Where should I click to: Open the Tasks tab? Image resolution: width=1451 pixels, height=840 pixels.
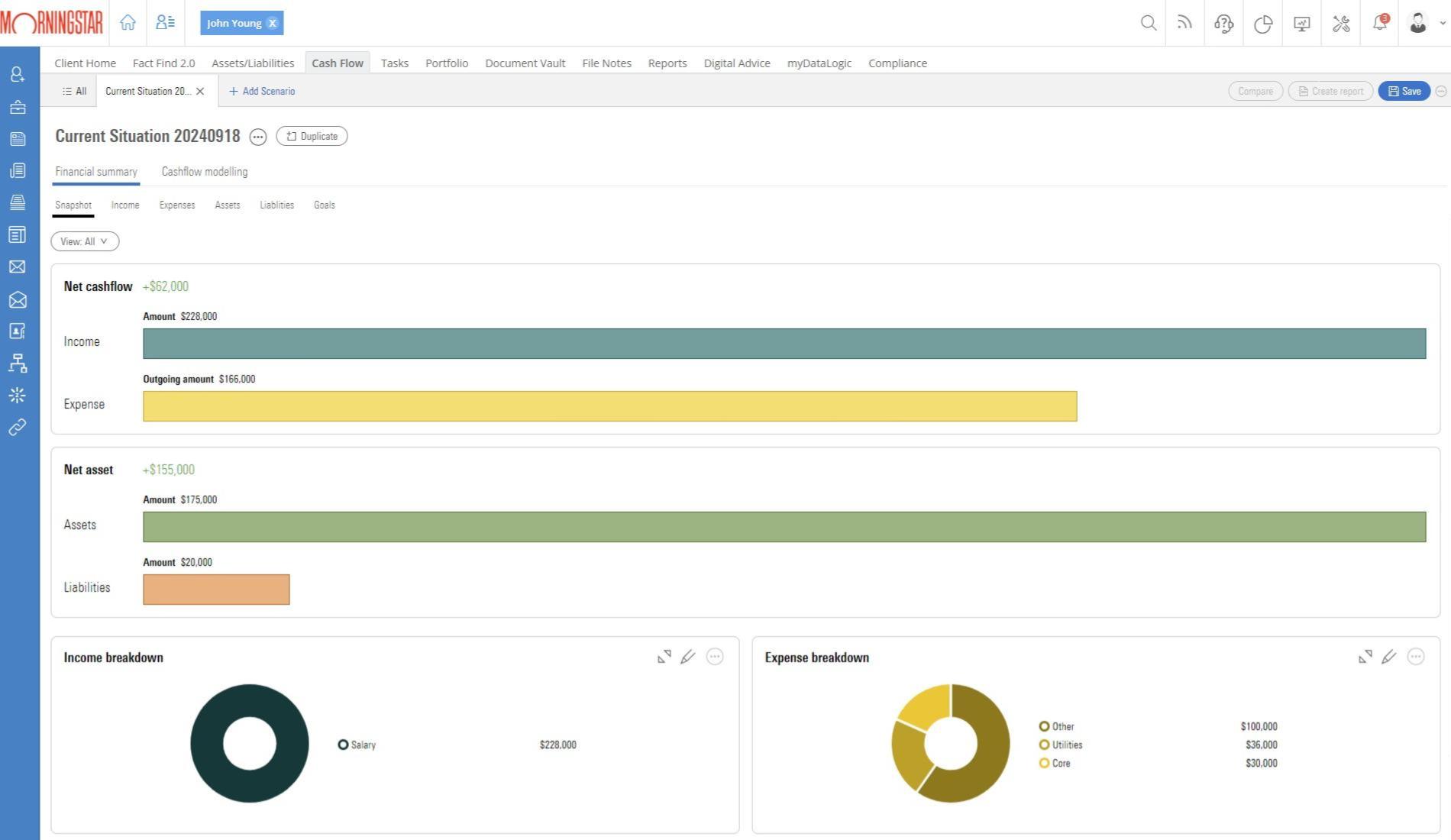click(x=394, y=63)
